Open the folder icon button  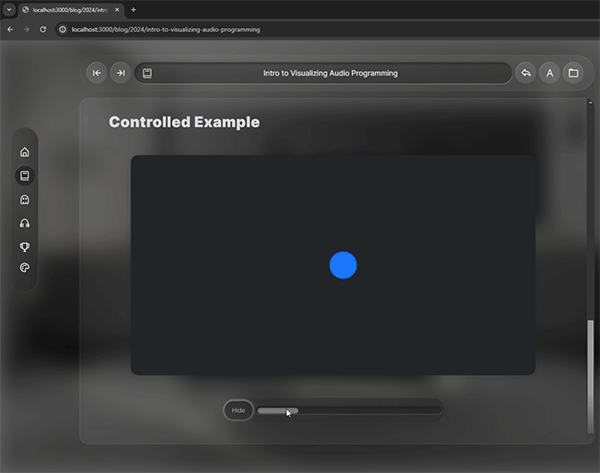tap(573, 73)
